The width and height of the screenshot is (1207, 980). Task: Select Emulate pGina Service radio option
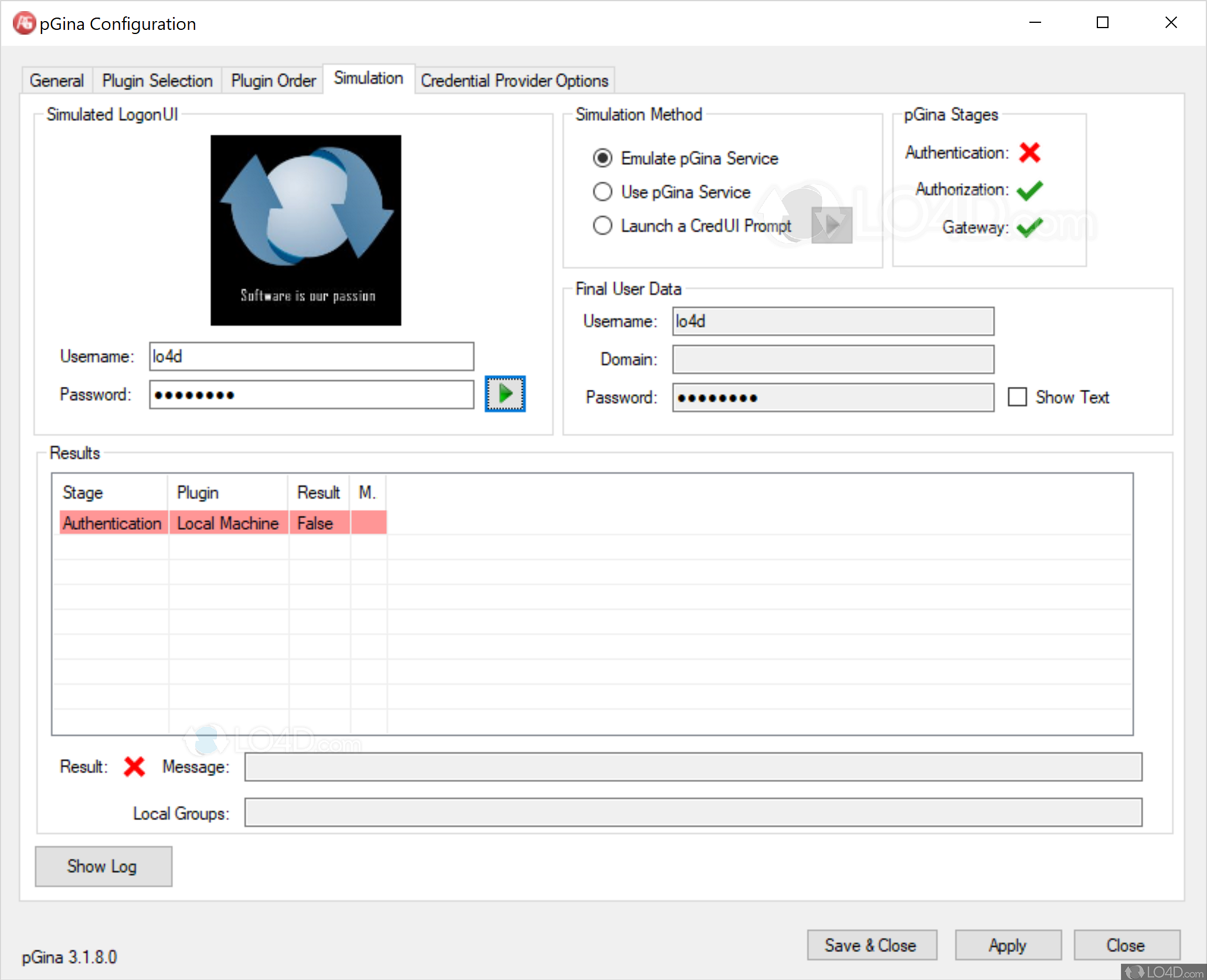click(x=603, y=158)
